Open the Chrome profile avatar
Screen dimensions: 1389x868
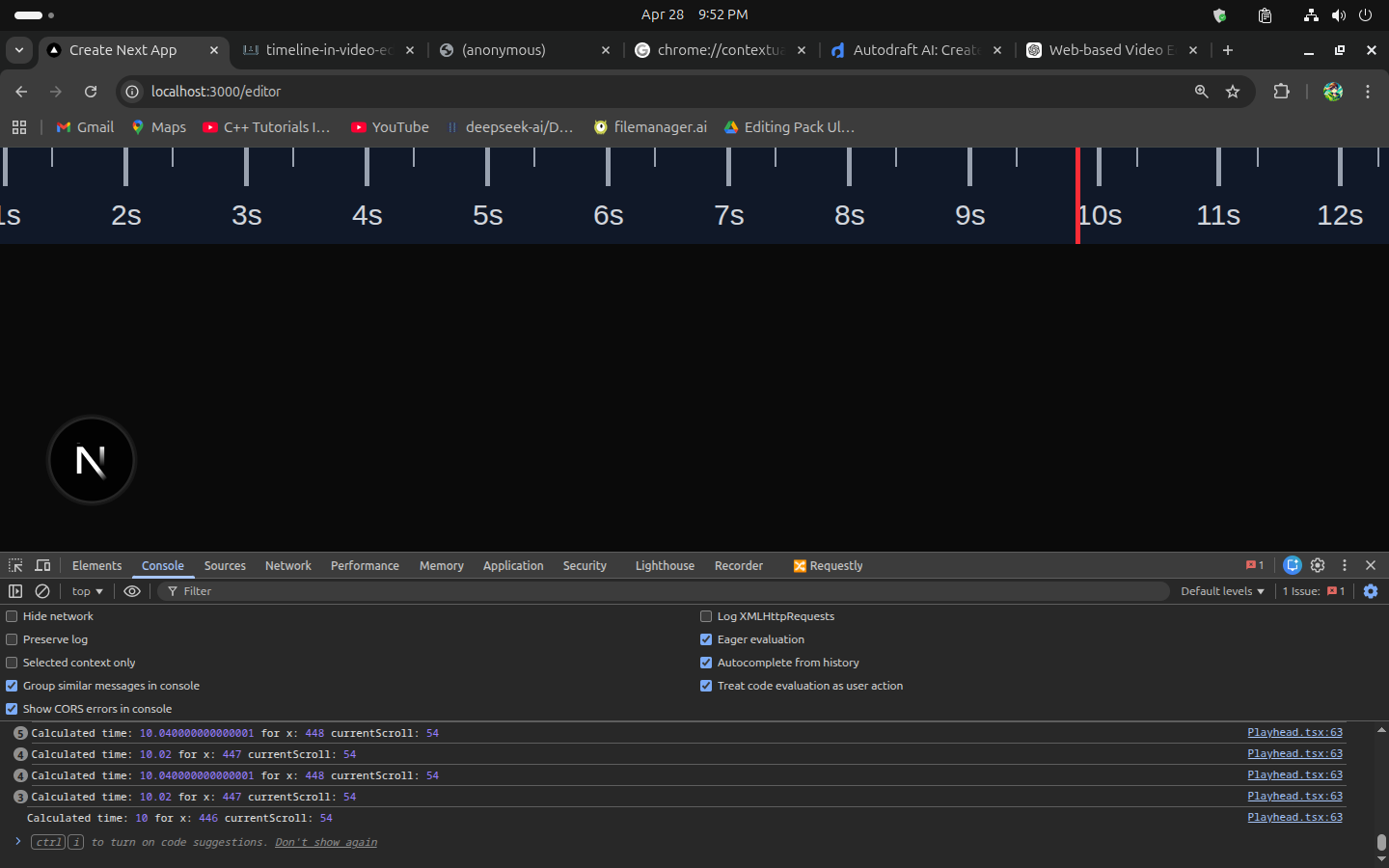click(1333, 92)
